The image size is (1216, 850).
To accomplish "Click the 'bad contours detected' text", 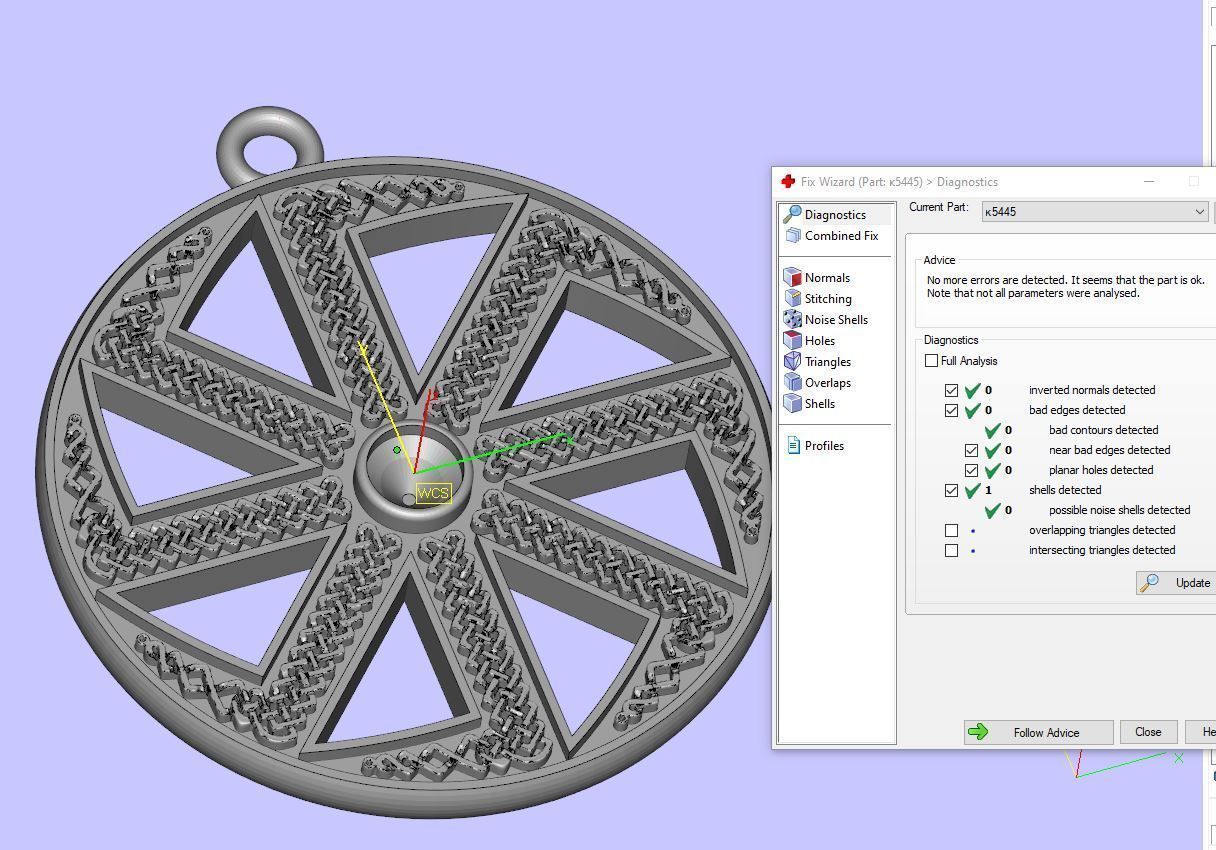I will click(x=1103, y=430).
